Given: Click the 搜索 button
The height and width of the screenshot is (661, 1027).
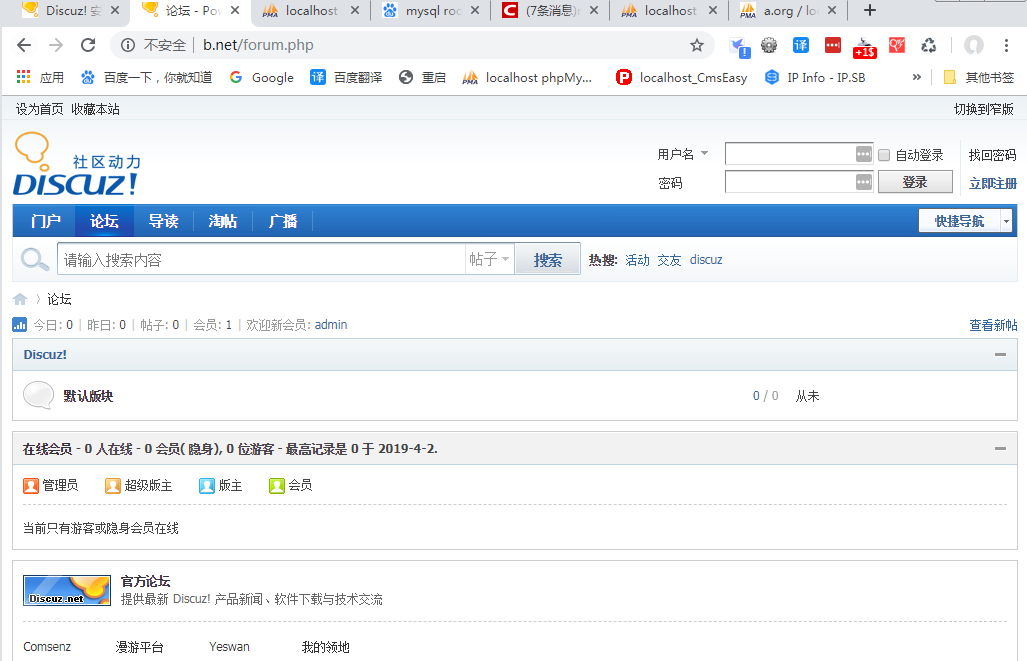Looking at the screenshot, I should 548,260.
